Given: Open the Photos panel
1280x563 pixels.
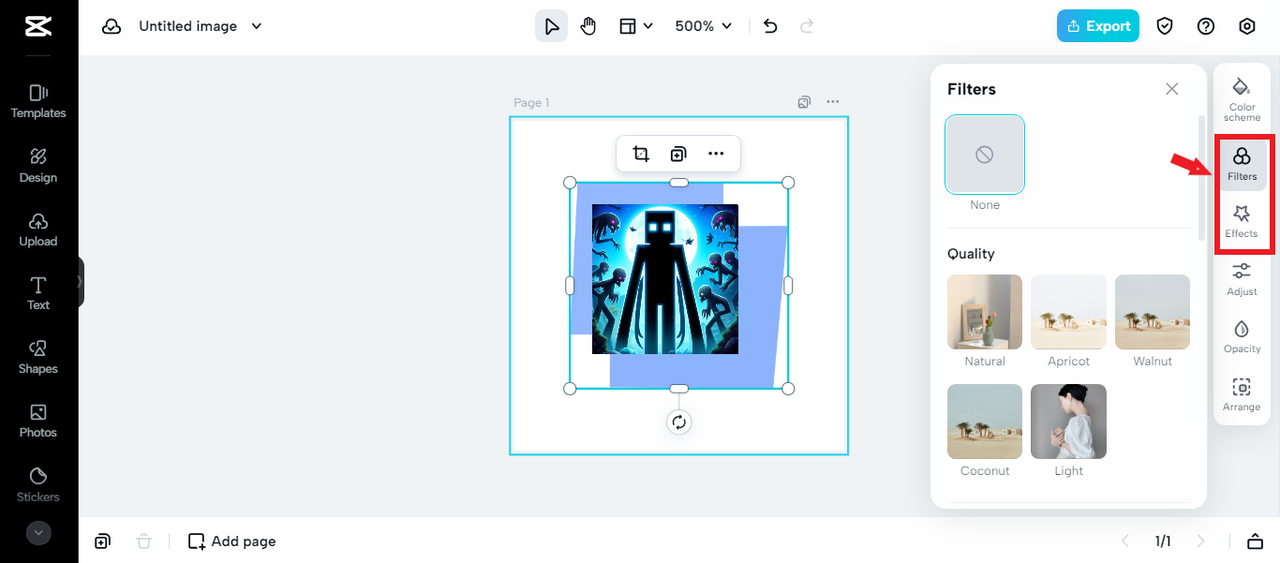Looking at the screenshot, I should [x=38, y=421].
